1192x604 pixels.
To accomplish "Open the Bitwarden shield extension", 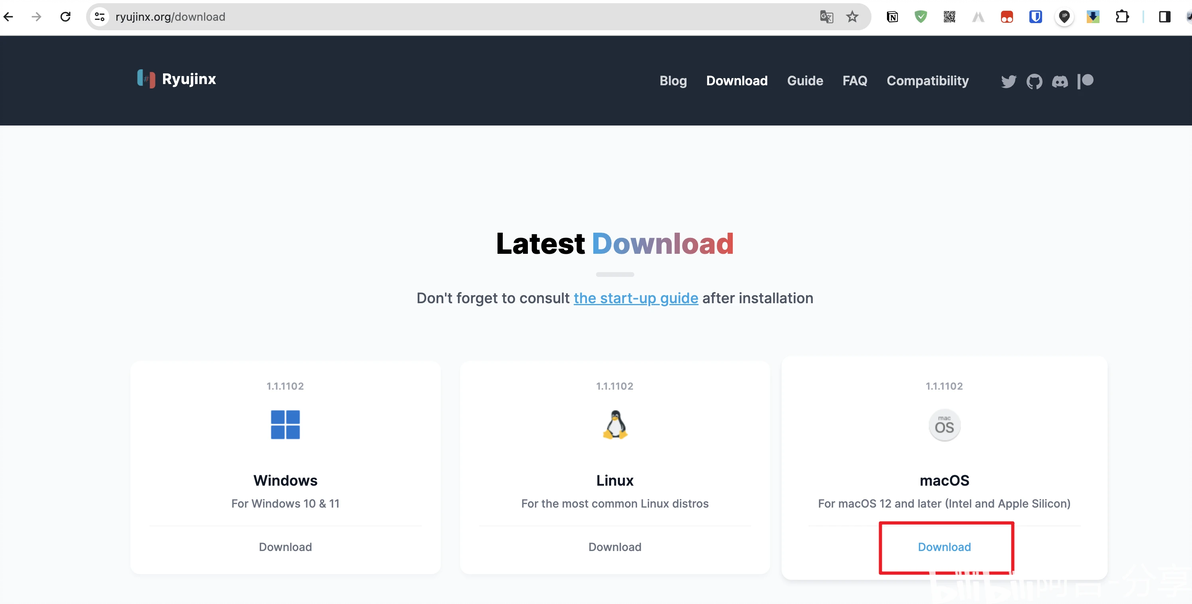I will 1035,17.
